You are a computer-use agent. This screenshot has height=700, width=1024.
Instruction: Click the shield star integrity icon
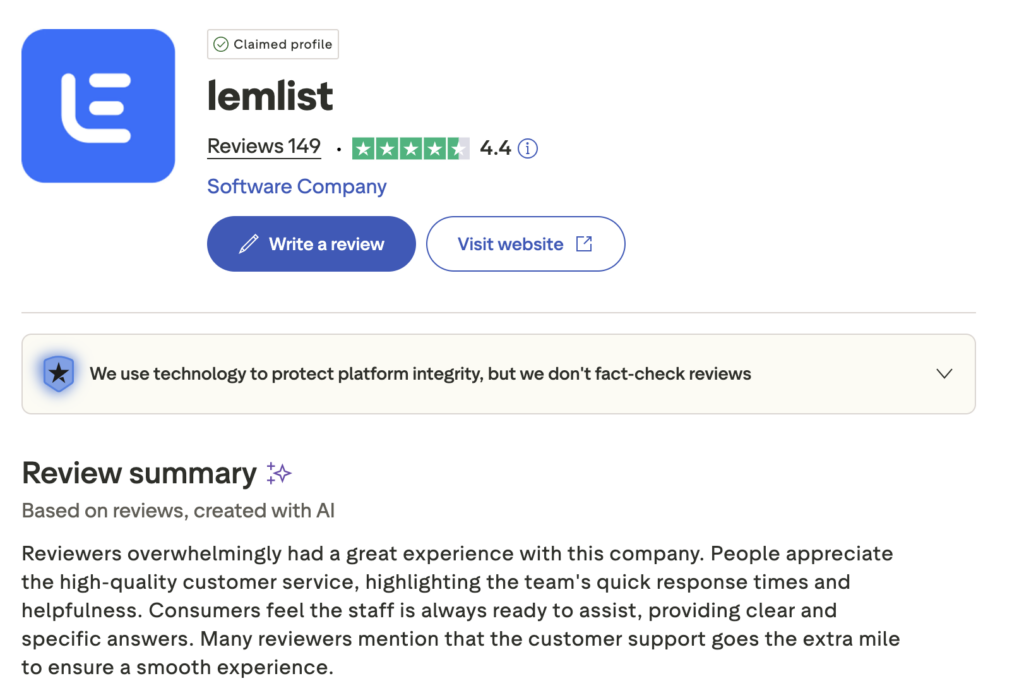pyautogui.click(x=59, y=374)
